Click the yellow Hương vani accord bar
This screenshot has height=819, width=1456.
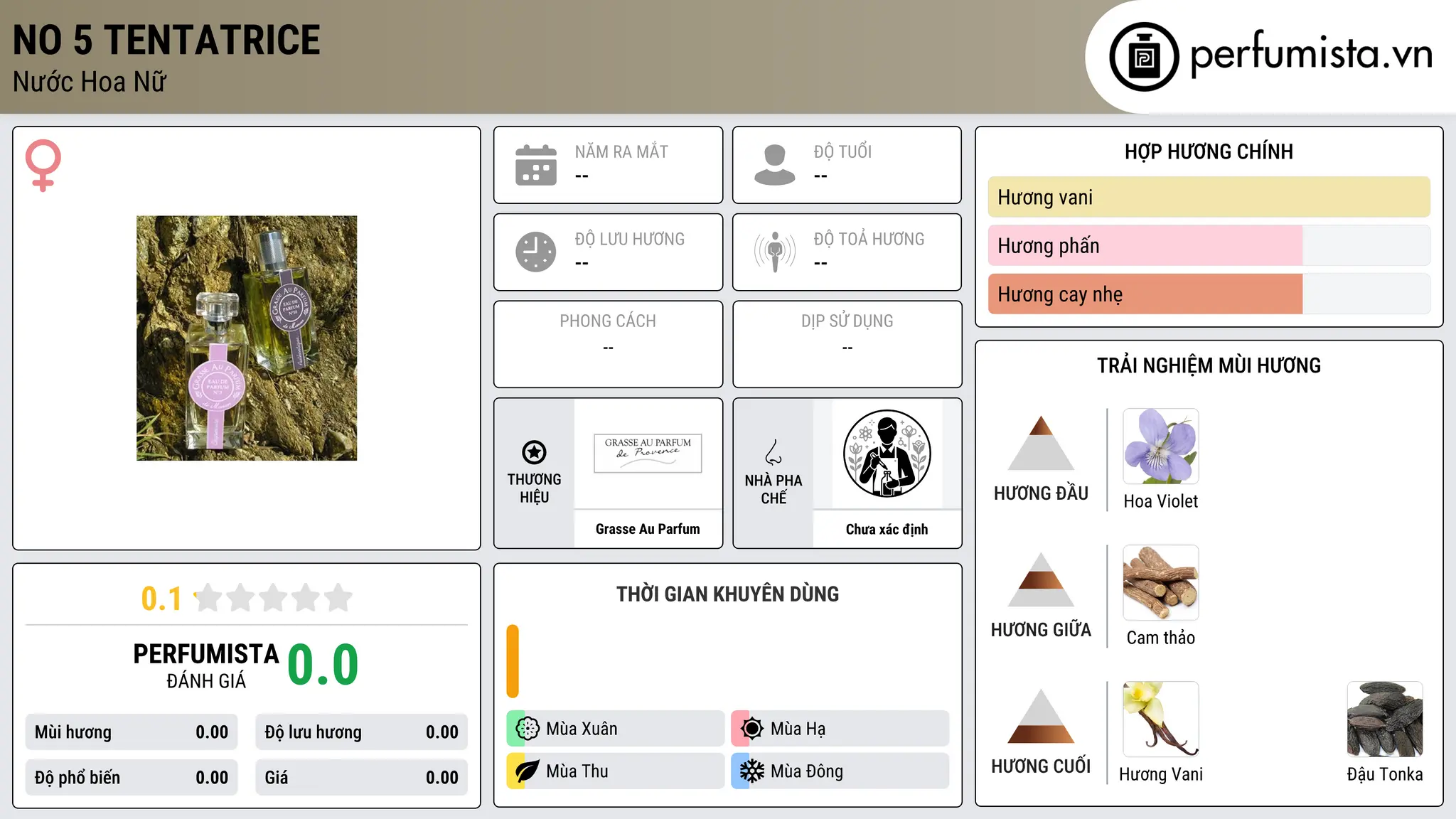coord(1209,197)
